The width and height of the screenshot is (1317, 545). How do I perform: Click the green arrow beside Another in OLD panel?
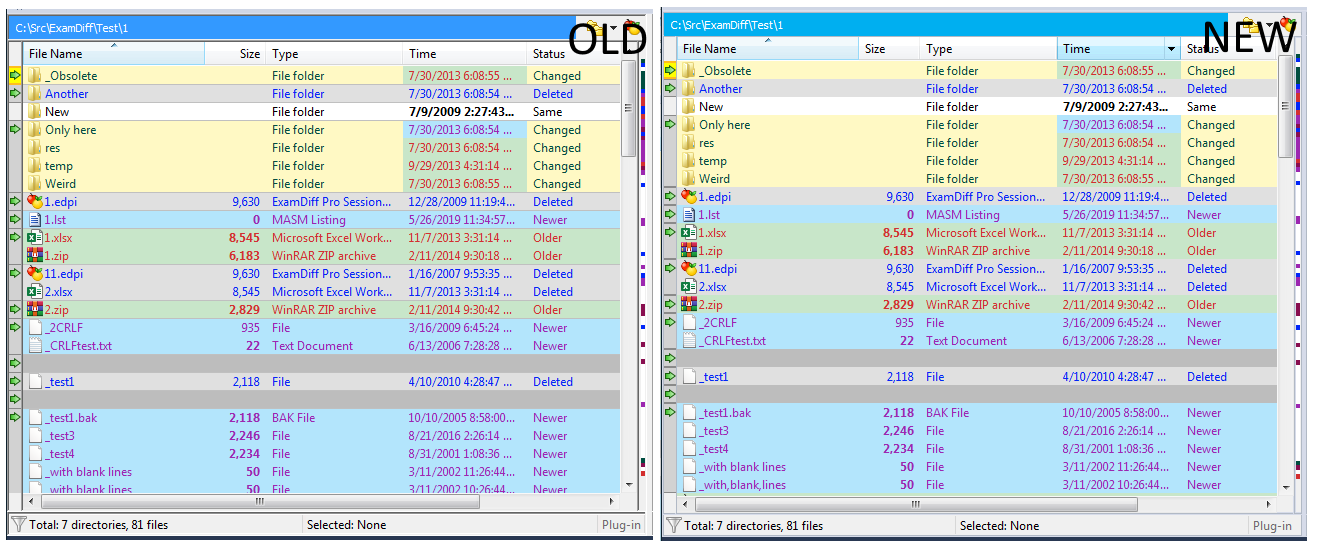(15, 93)
